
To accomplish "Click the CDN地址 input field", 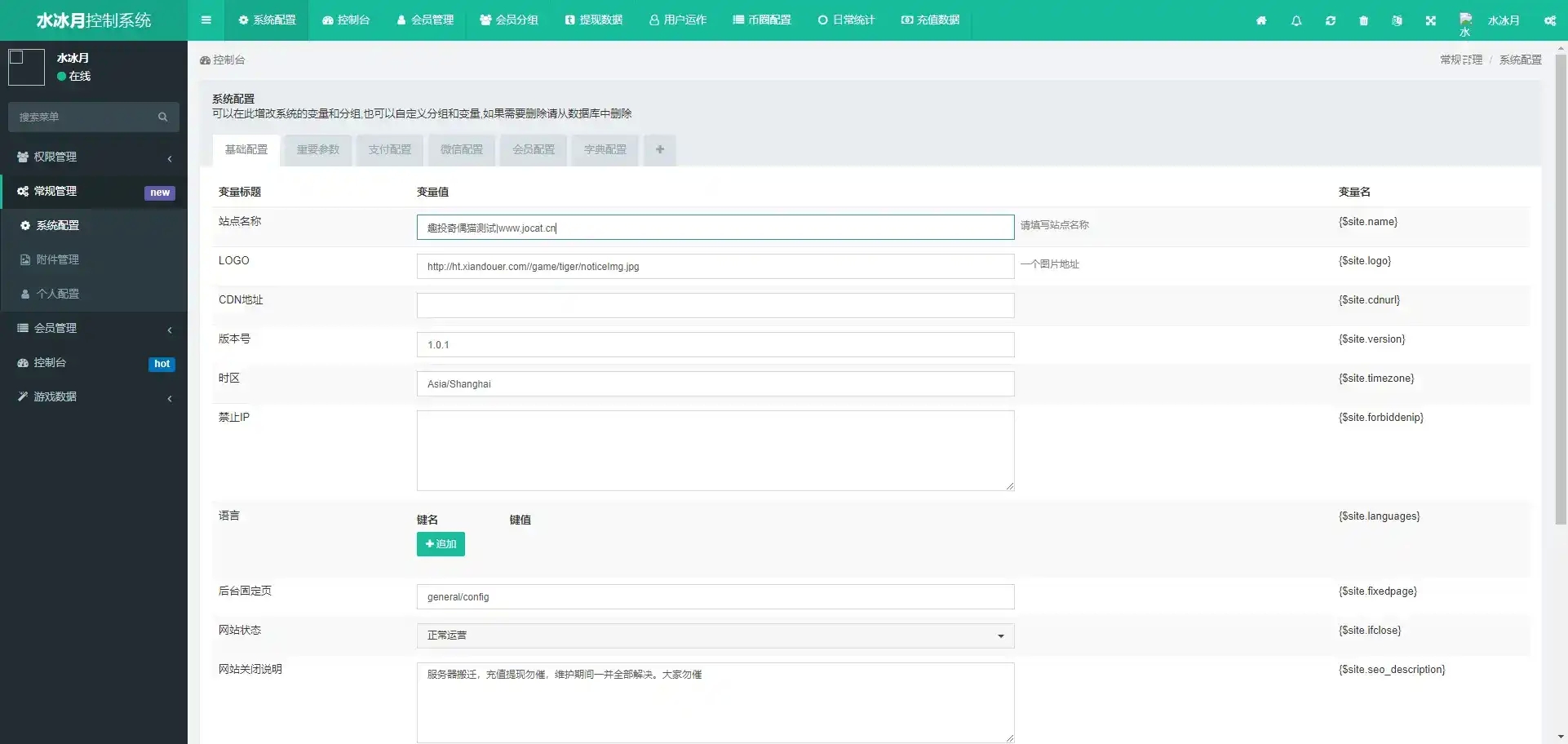I will coord(715,306).
